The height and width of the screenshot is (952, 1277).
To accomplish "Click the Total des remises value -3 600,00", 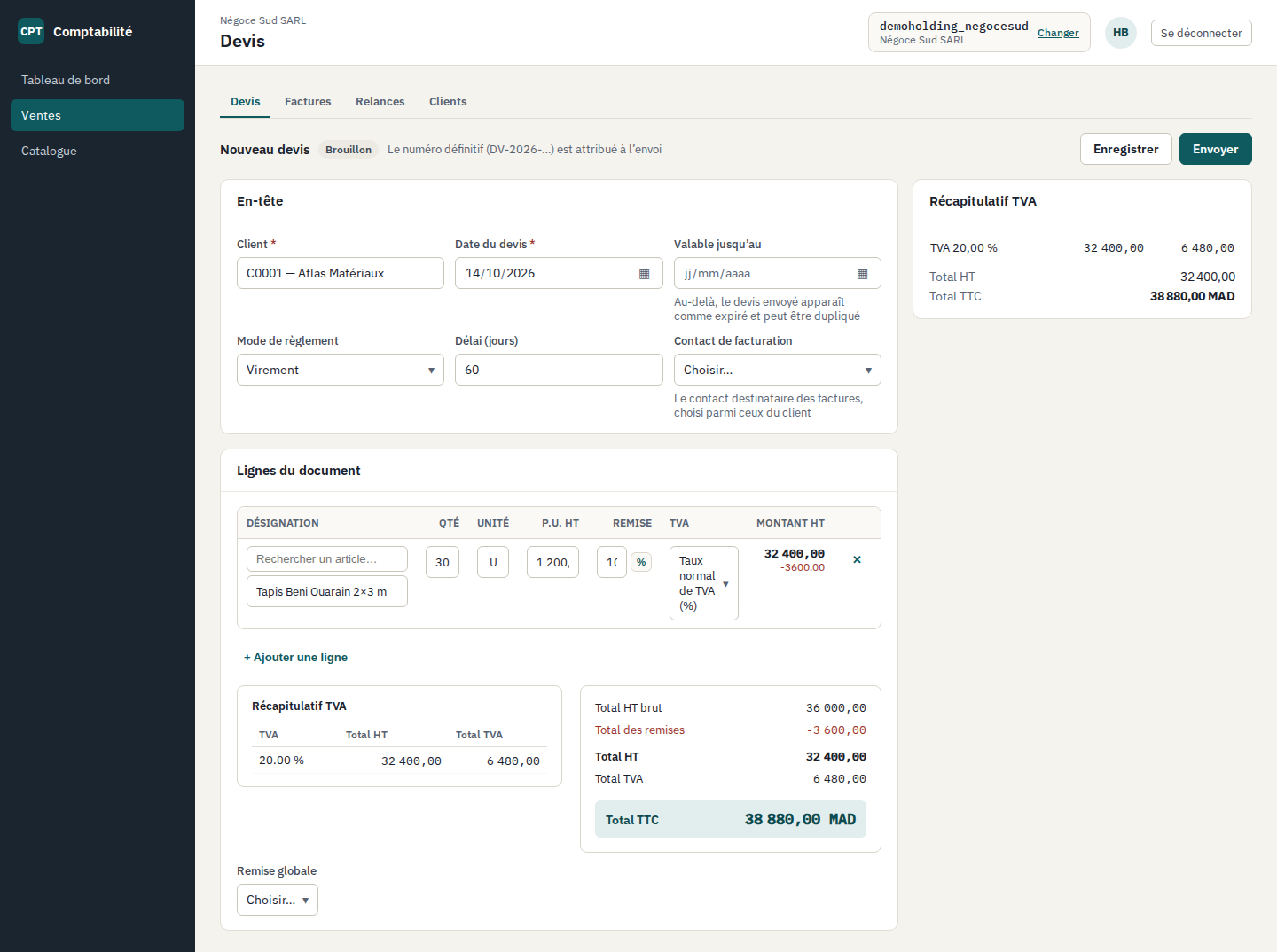I will click(836, 730).
